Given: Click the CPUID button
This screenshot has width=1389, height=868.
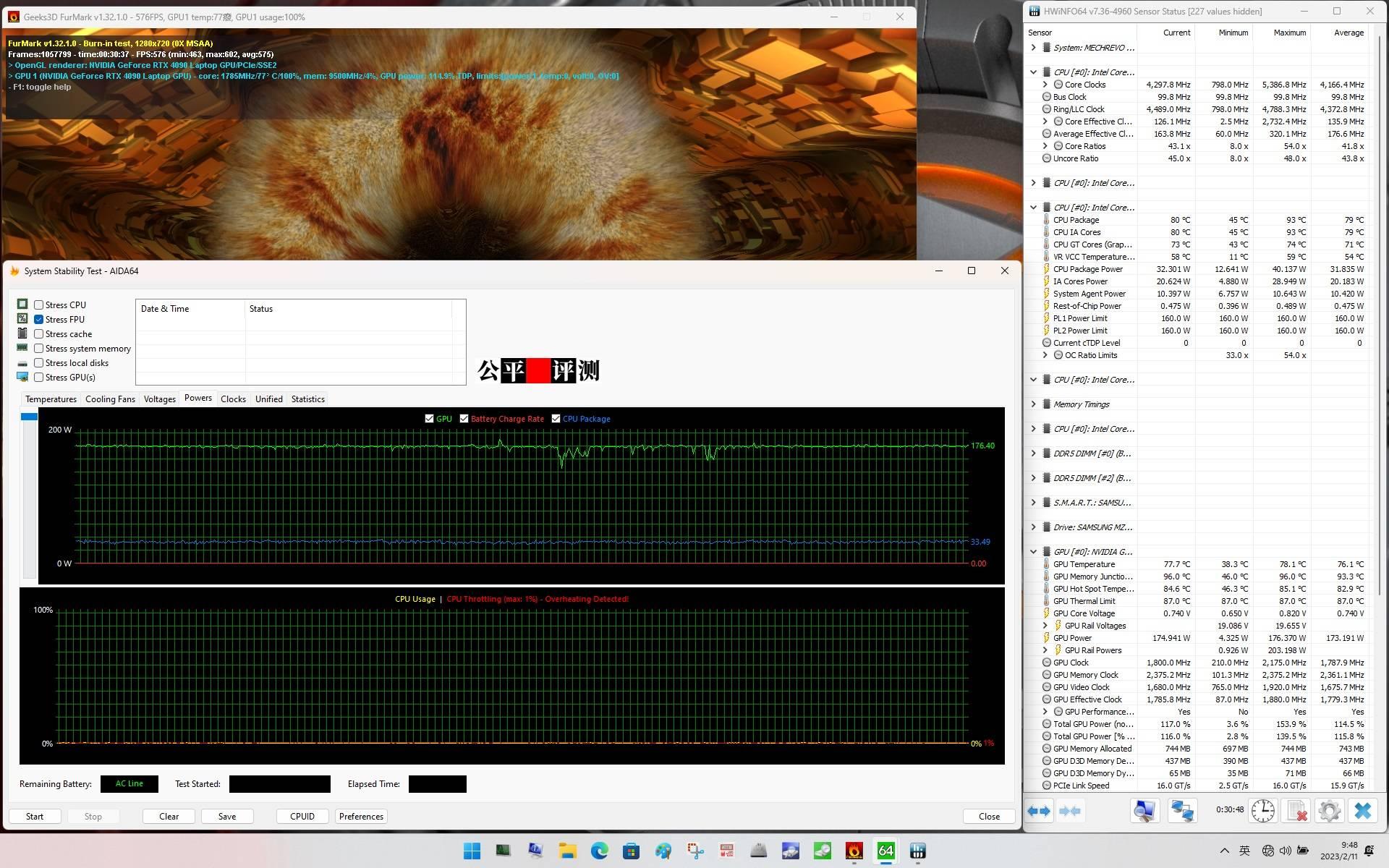Looking at the screenshot, I should [x=302, y=817].
